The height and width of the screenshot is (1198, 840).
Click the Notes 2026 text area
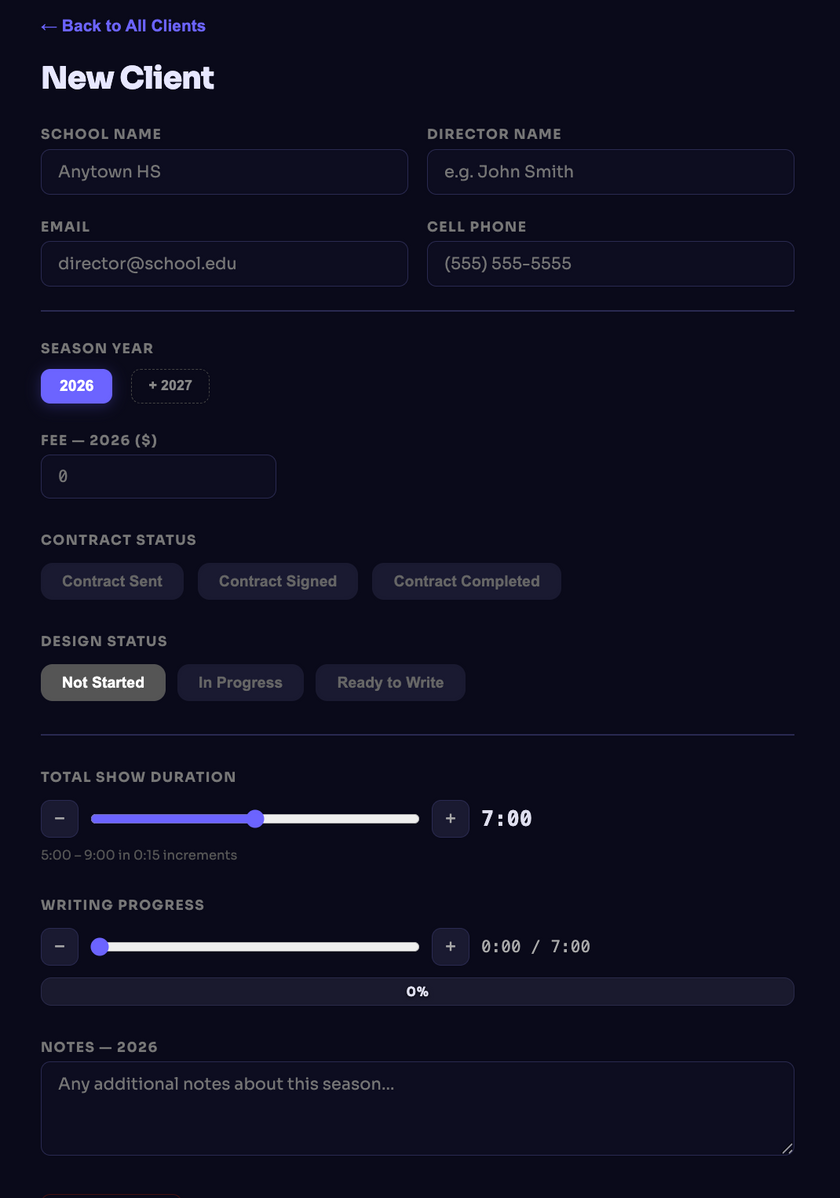(x=417, y=1108)
